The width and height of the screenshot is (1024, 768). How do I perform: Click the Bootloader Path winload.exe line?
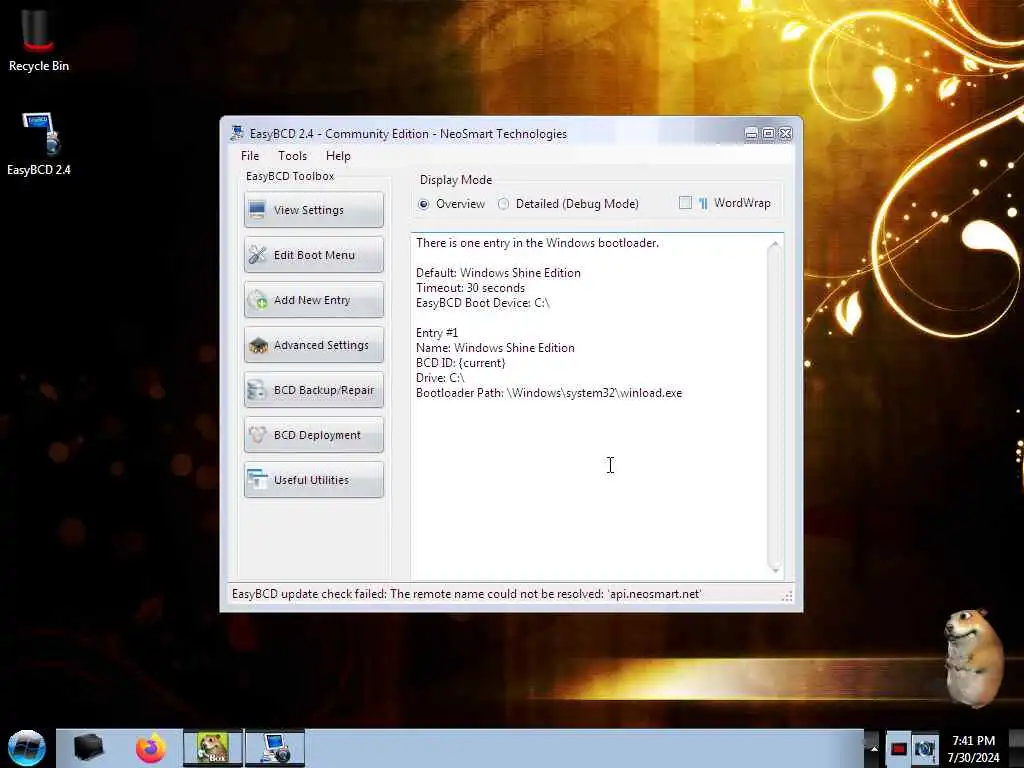coord(549,393)
